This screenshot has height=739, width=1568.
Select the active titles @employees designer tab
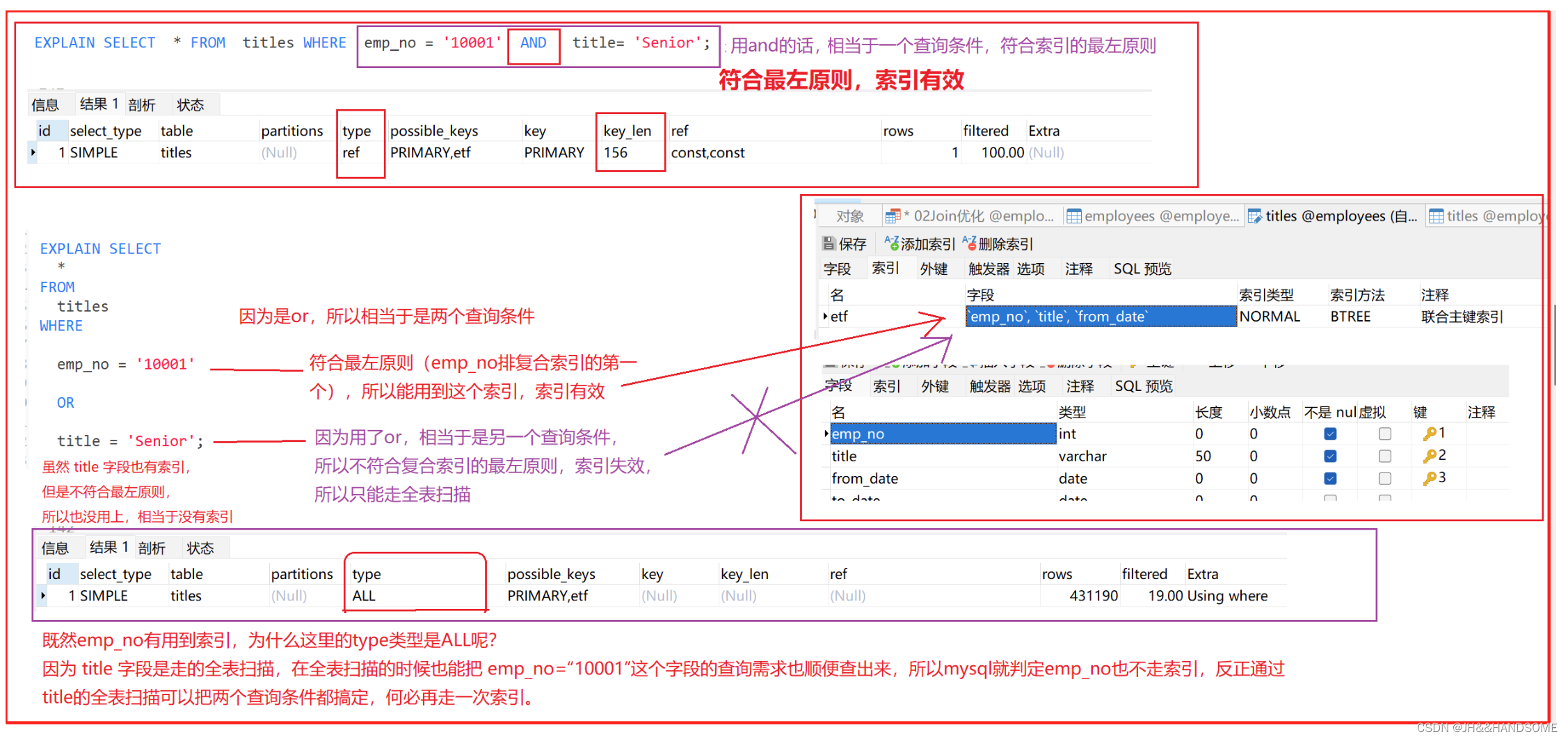pyautogui.click(x=1334, y=216)
